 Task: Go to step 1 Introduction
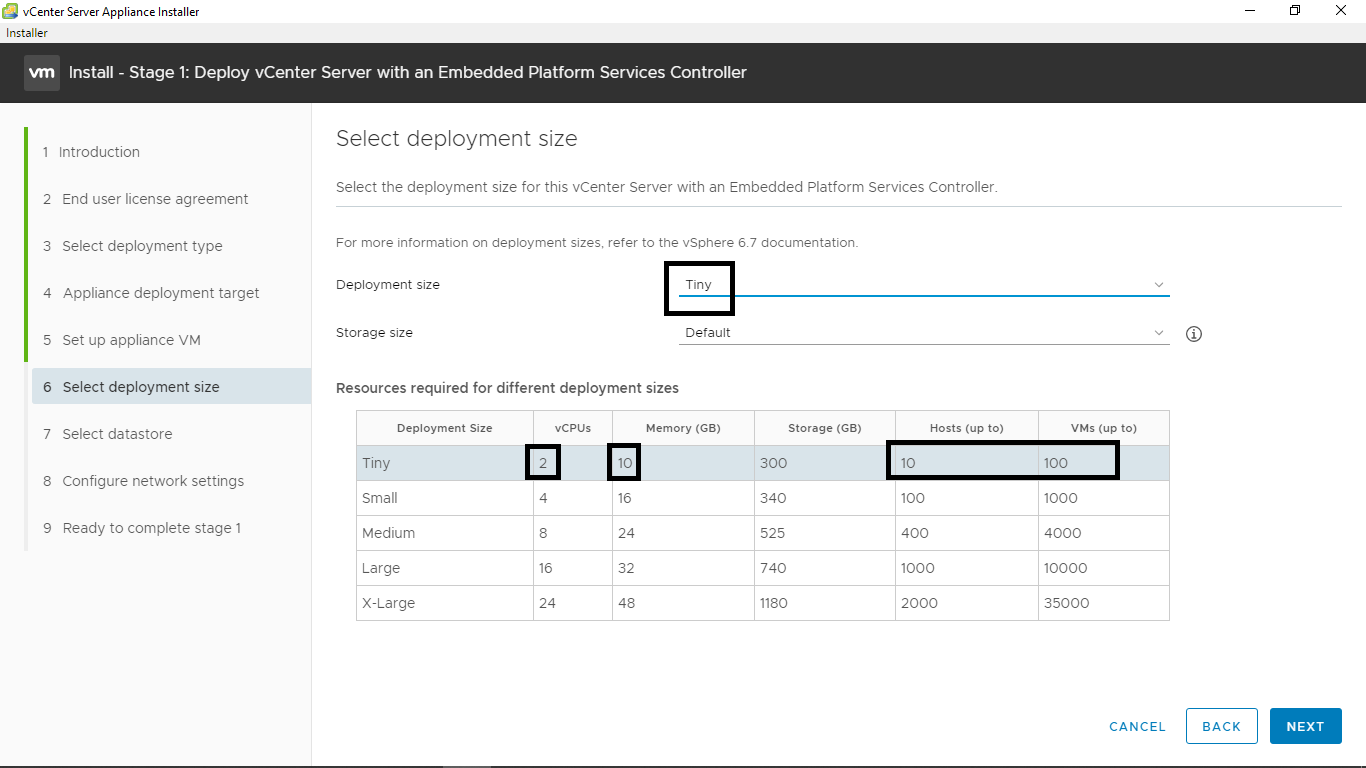pos(99,152)
